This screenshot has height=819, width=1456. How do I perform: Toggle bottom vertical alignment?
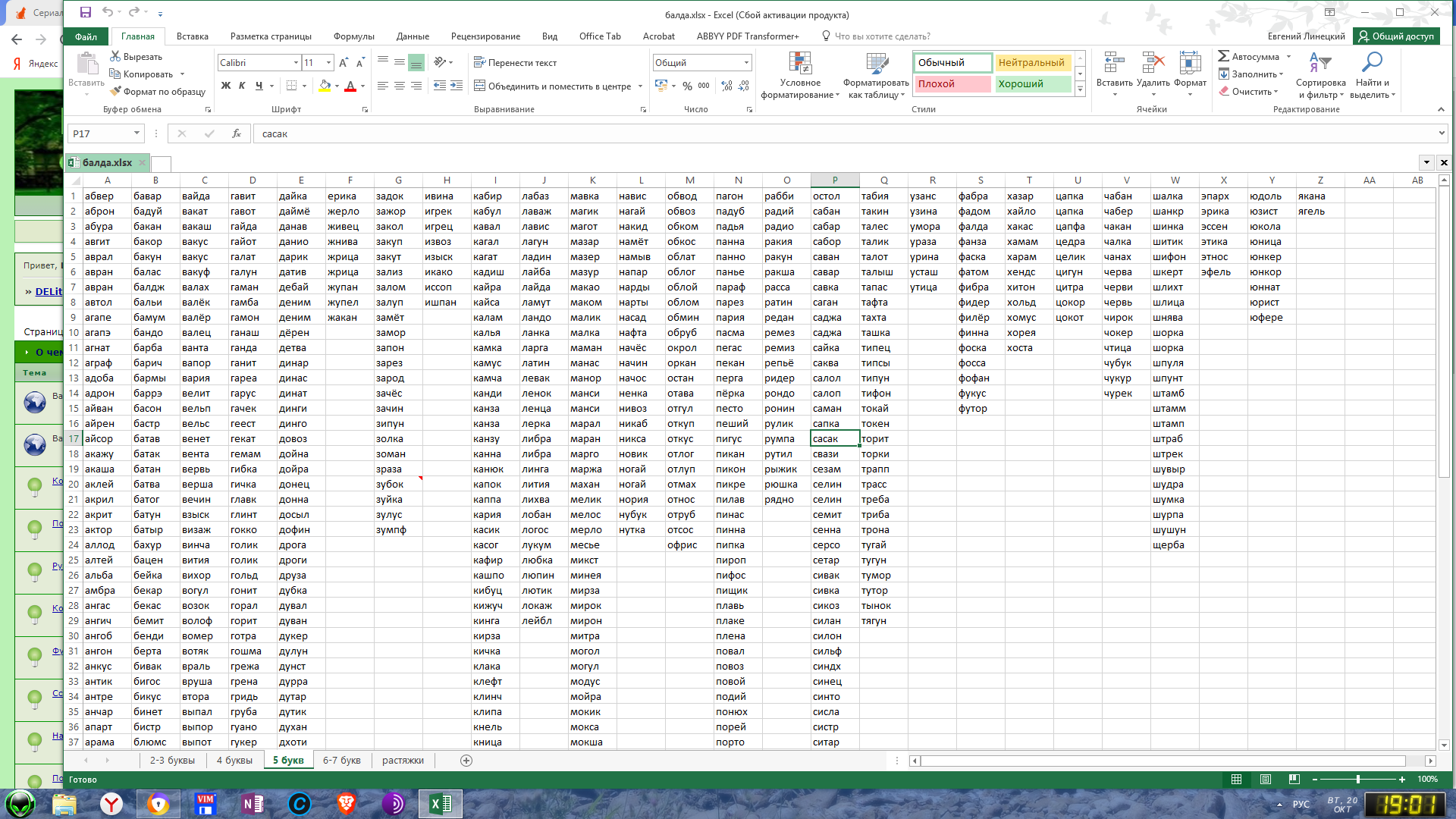coord(416,63)
